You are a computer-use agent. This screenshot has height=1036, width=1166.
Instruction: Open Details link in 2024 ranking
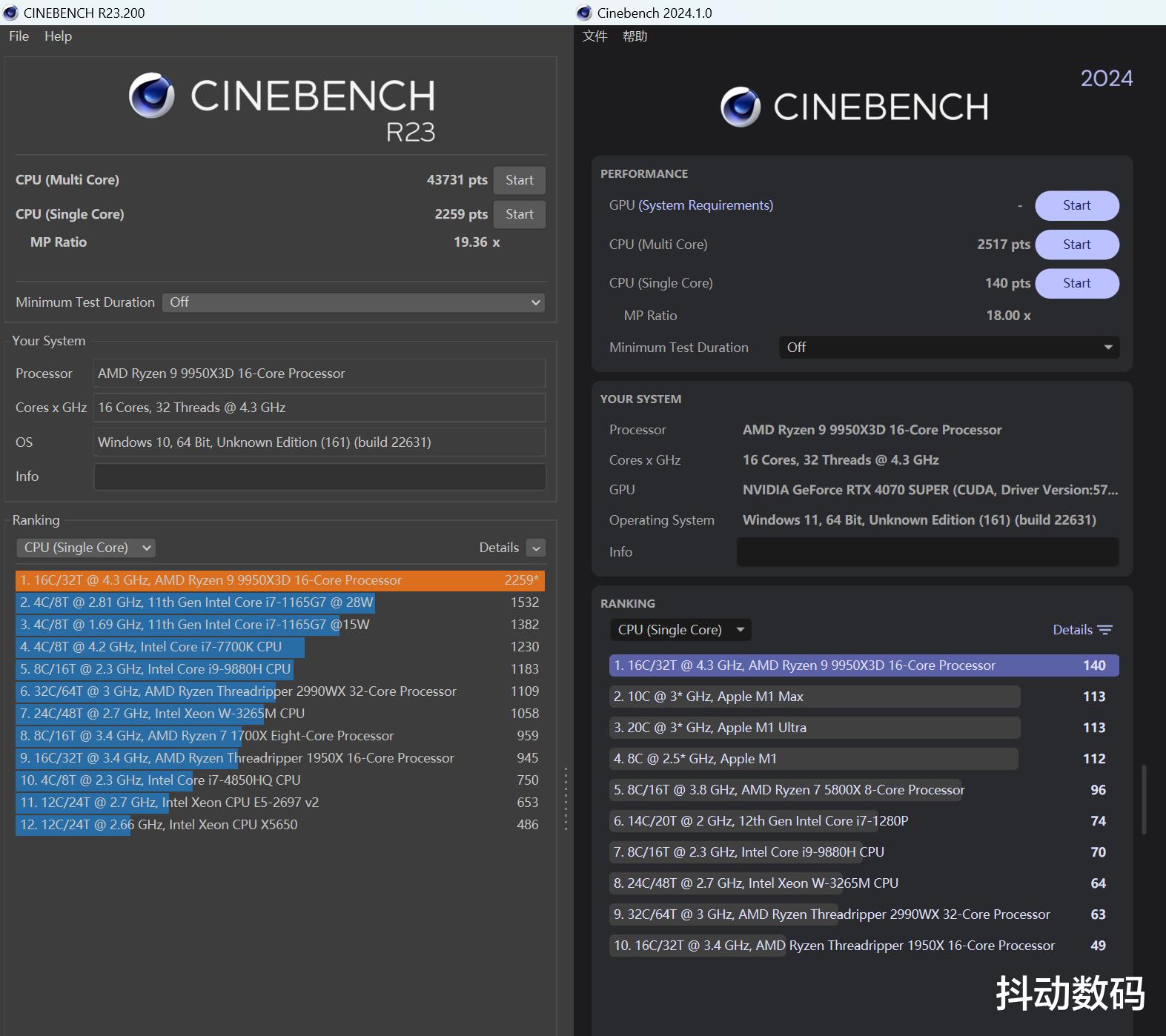pyautogui.click(x=1073, y=630)
